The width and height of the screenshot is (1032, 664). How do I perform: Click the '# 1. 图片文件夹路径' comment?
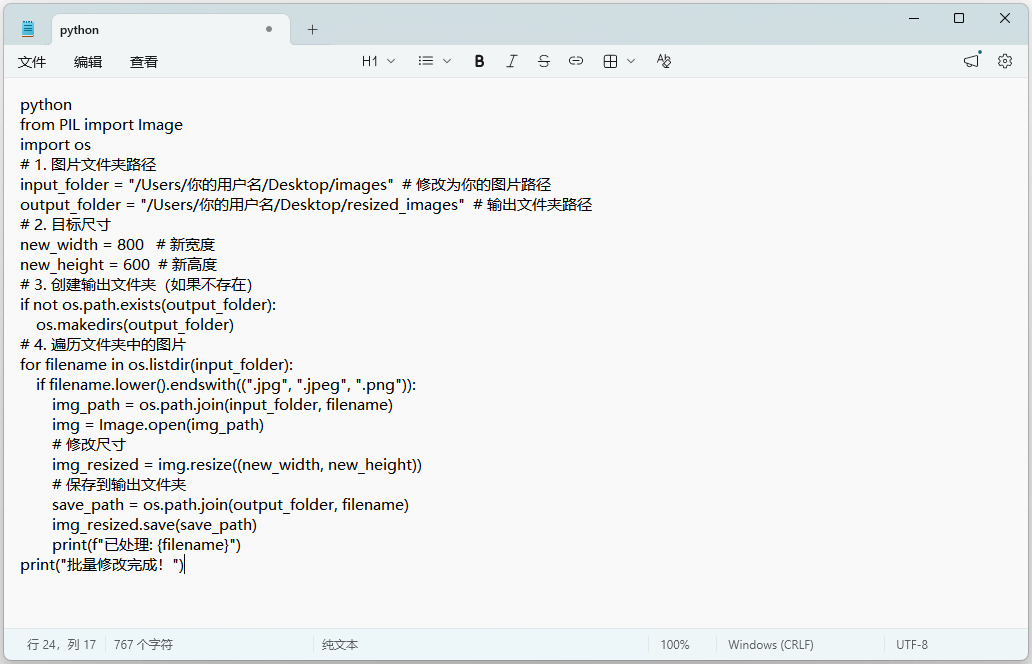tap(88, 165)
